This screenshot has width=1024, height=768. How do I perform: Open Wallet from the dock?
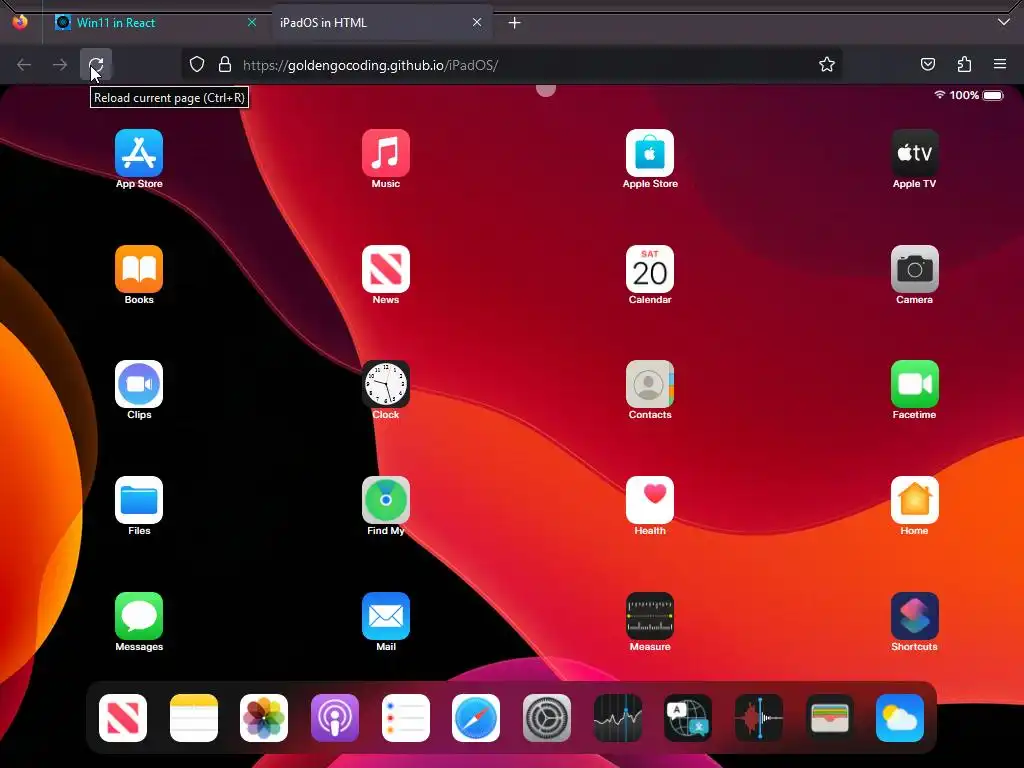click(829, 718)
